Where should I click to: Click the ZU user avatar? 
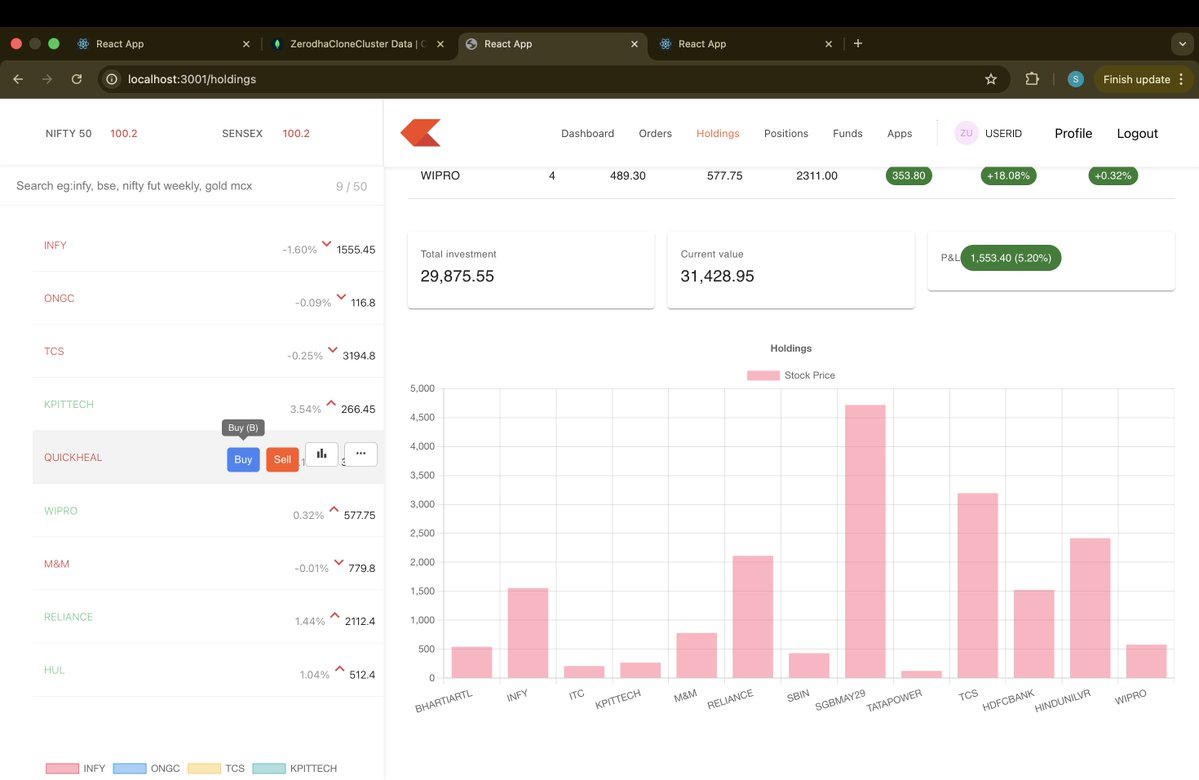click(966, 133)
